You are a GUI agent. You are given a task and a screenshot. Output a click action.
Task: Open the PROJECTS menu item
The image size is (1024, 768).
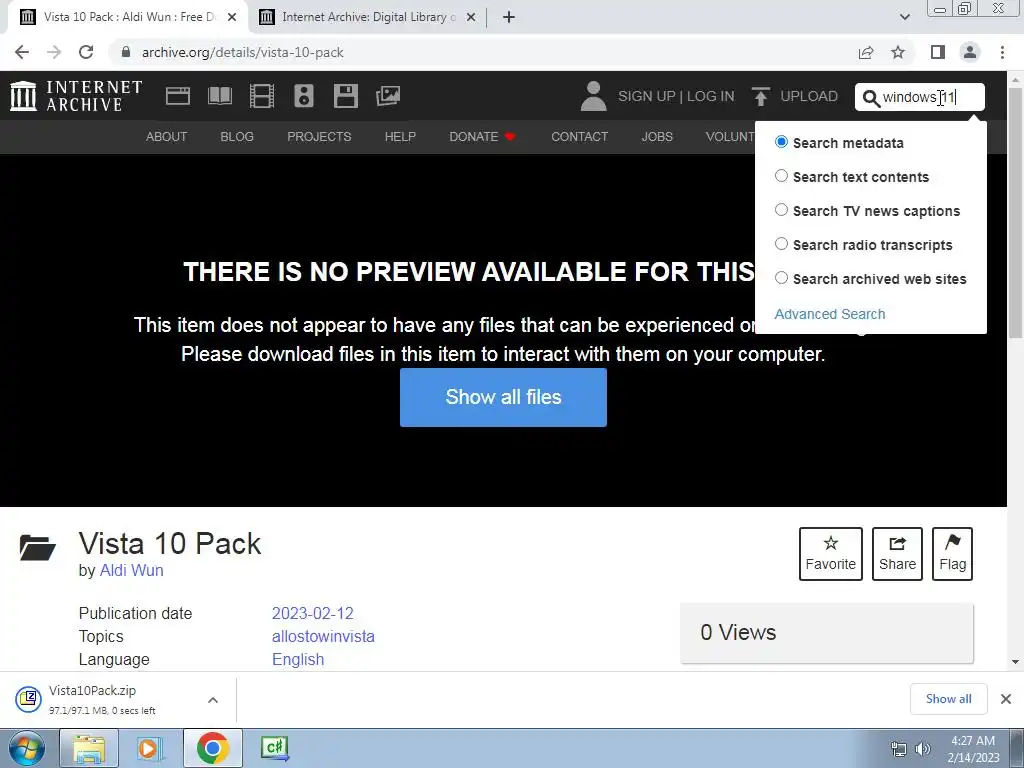319,136
